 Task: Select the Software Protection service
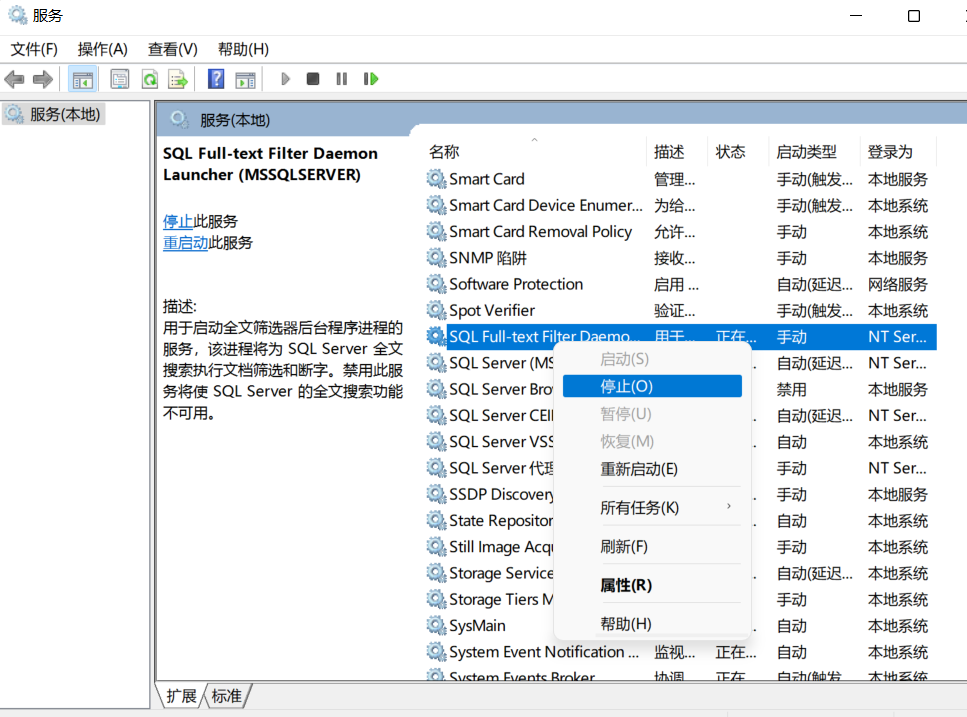(681, 284)
